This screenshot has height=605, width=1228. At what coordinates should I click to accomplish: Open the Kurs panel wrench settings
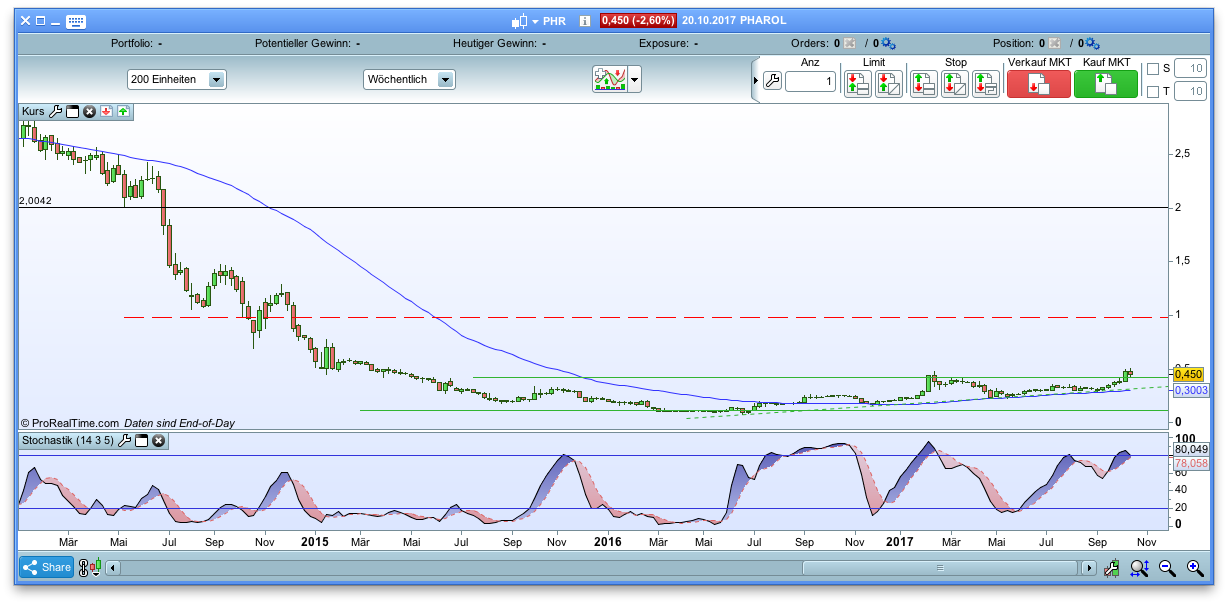point(56,112)
